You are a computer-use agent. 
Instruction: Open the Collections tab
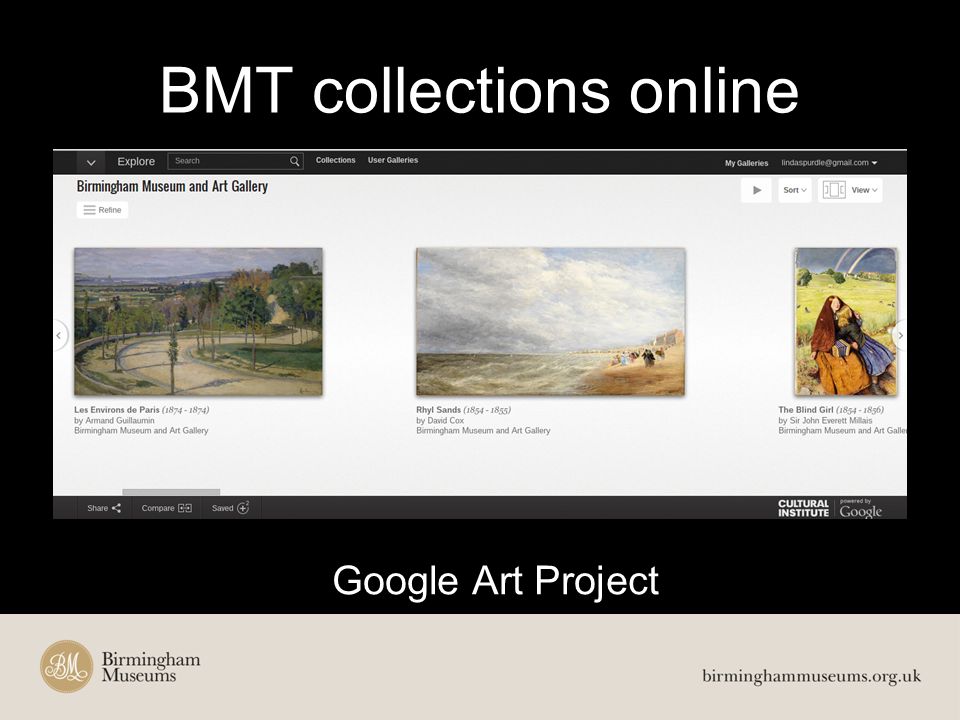(336, 160)
